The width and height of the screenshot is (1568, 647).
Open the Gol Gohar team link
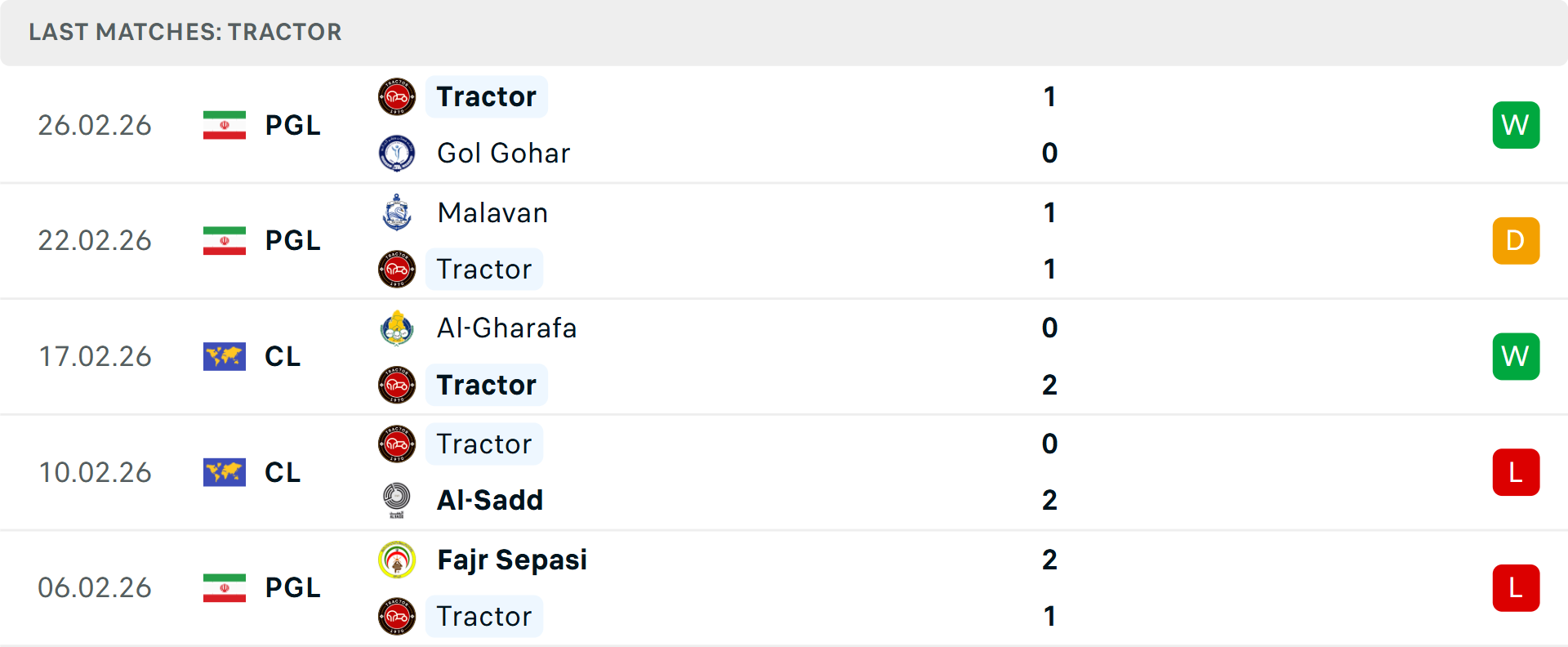(503, 154)
